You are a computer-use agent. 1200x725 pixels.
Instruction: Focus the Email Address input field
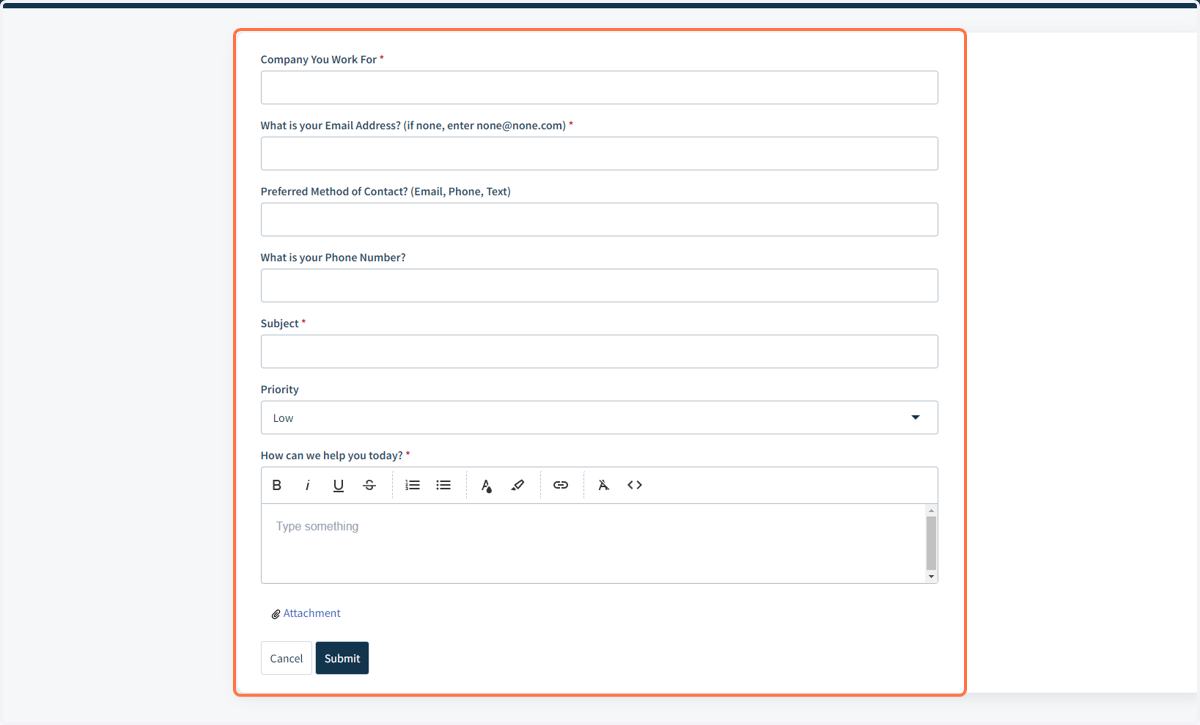pos(599,153)
